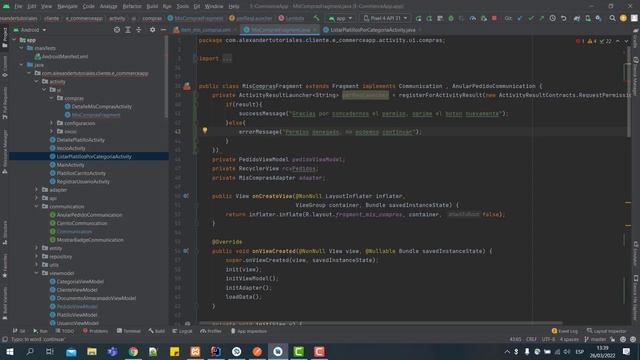Open Windows notification center icon
640x360 pixels.
click(x=626, y=351)
